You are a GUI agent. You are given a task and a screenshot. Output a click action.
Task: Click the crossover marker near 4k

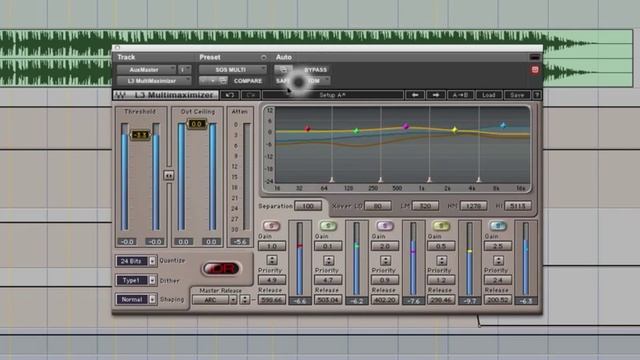tap(478, 180)
